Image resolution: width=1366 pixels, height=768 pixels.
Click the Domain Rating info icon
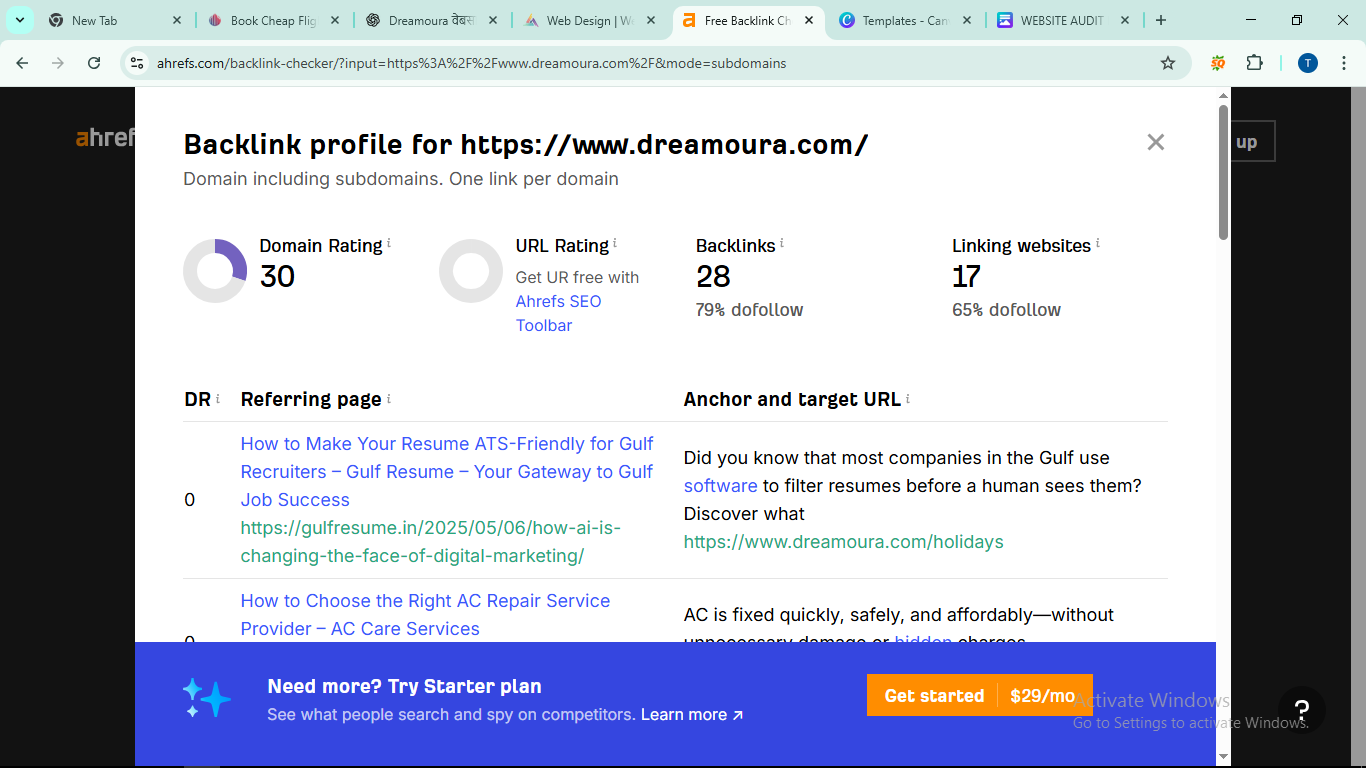click(x=389, y=243)
